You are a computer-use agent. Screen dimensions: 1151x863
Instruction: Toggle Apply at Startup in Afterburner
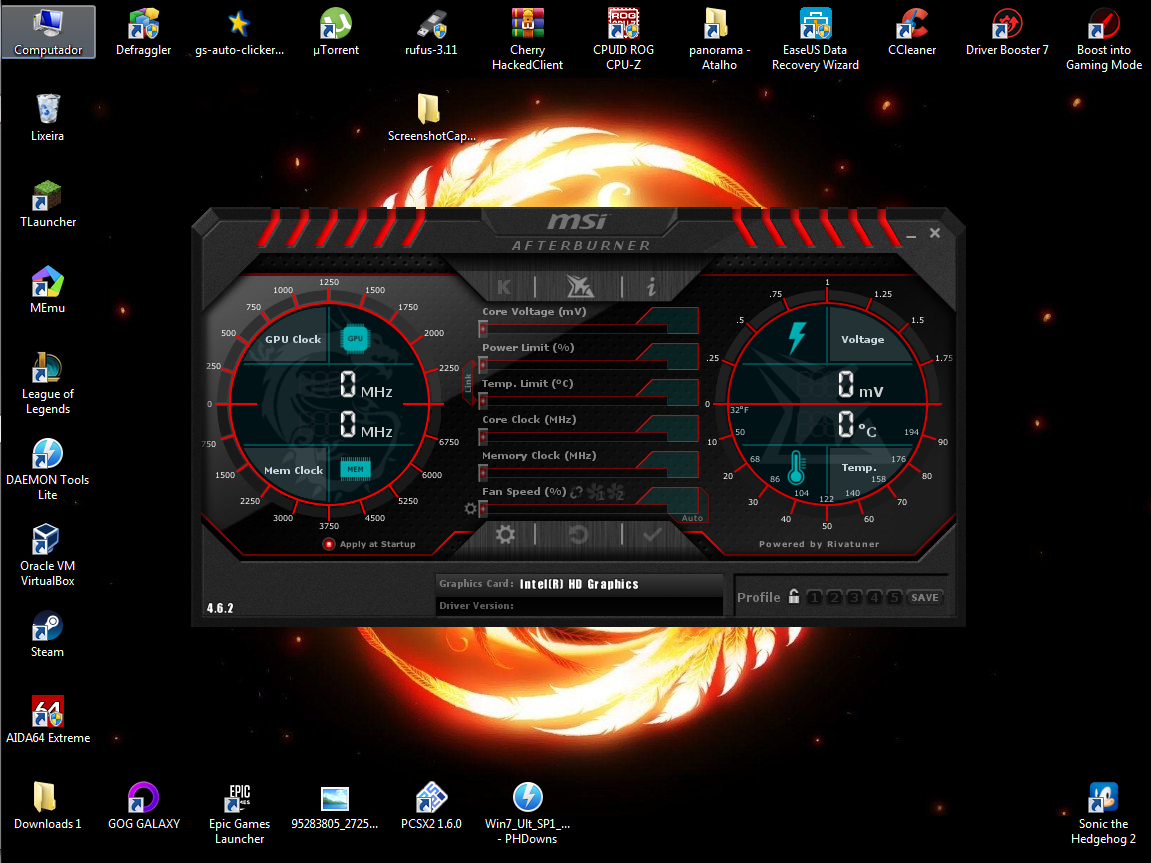point(369,544)
